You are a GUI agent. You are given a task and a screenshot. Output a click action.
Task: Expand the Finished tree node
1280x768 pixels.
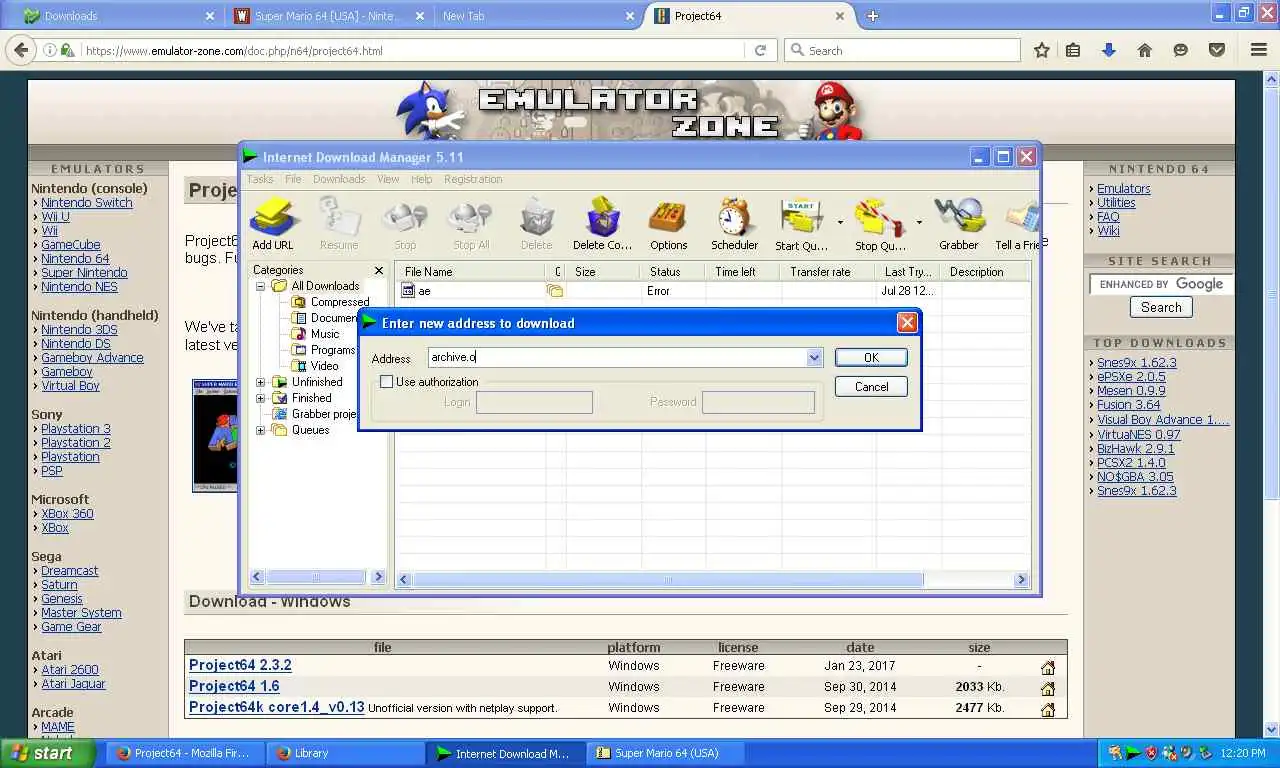click(x=261, y=398)
